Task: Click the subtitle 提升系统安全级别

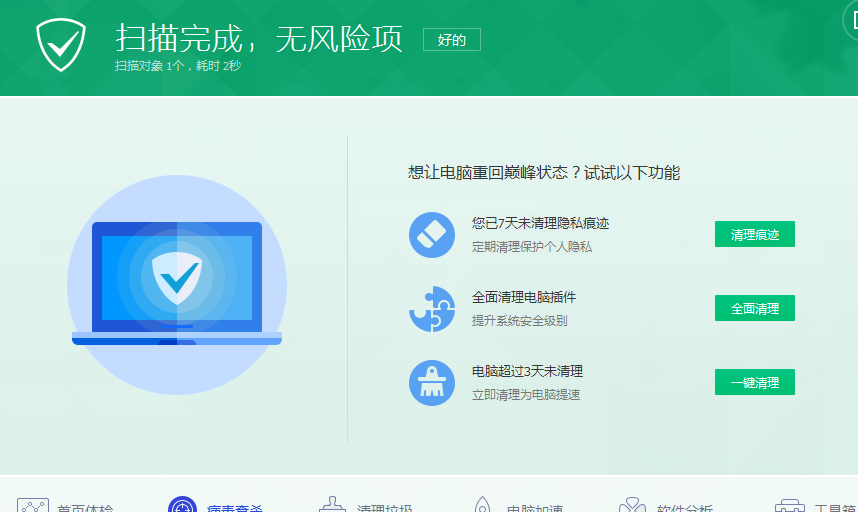Action: pyautogui.click(x=519, y=321)
